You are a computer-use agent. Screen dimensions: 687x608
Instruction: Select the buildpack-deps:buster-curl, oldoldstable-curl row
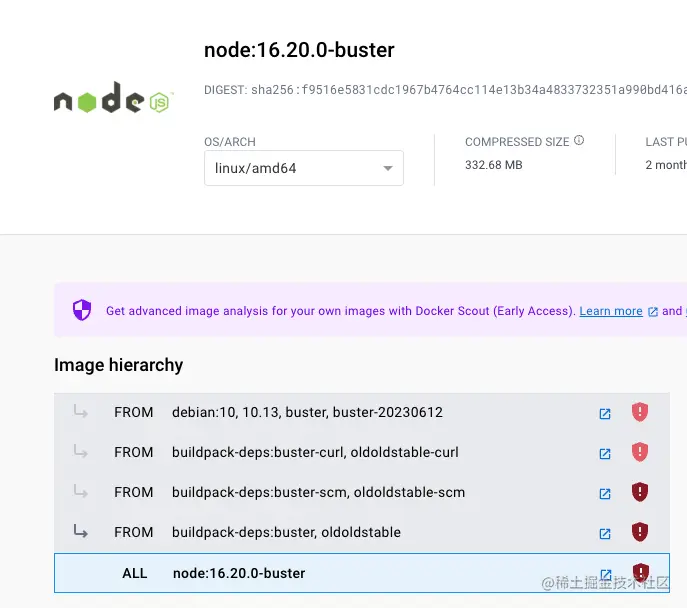[x=362, y=452]
